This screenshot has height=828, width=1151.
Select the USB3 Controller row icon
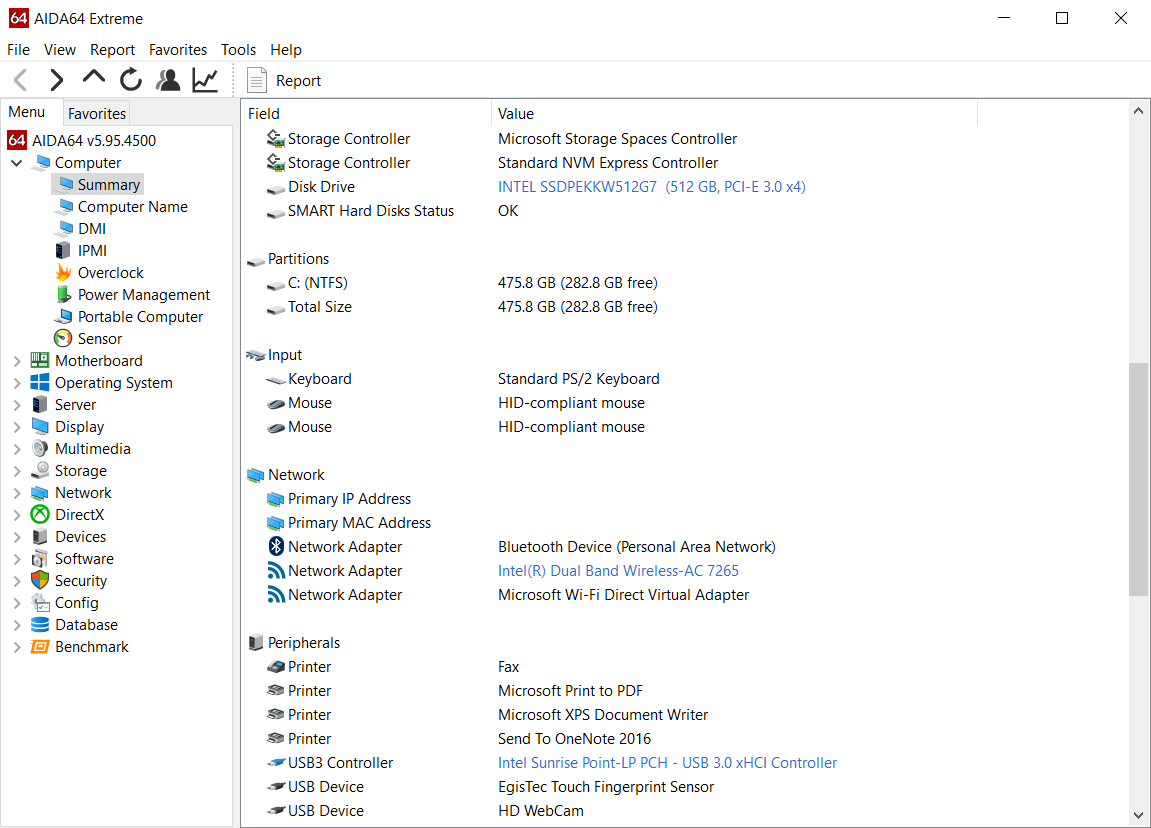(x=276, y=763)
